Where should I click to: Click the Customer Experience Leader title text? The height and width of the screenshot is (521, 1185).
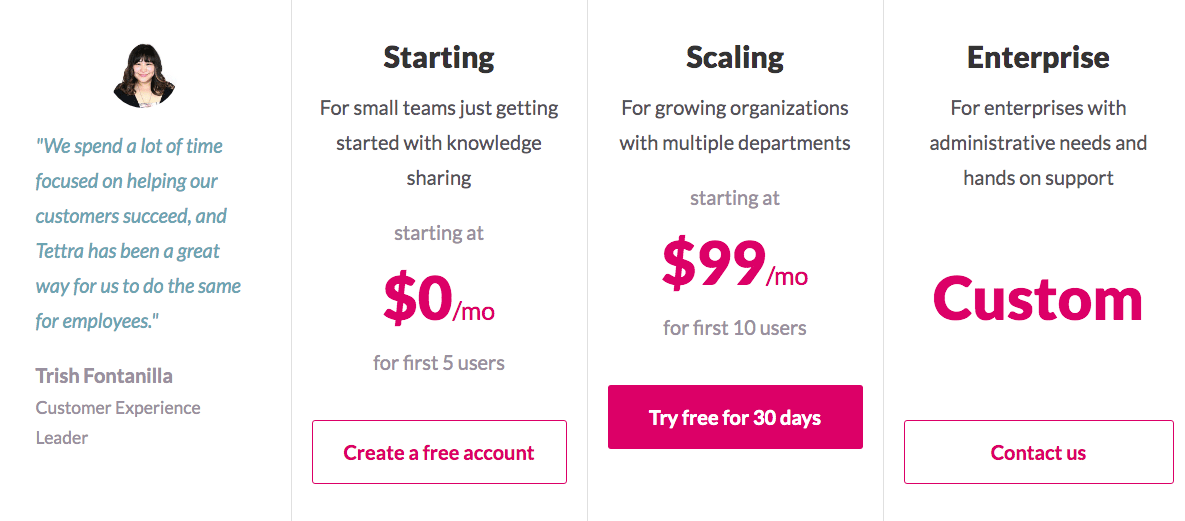click(118, 423)
